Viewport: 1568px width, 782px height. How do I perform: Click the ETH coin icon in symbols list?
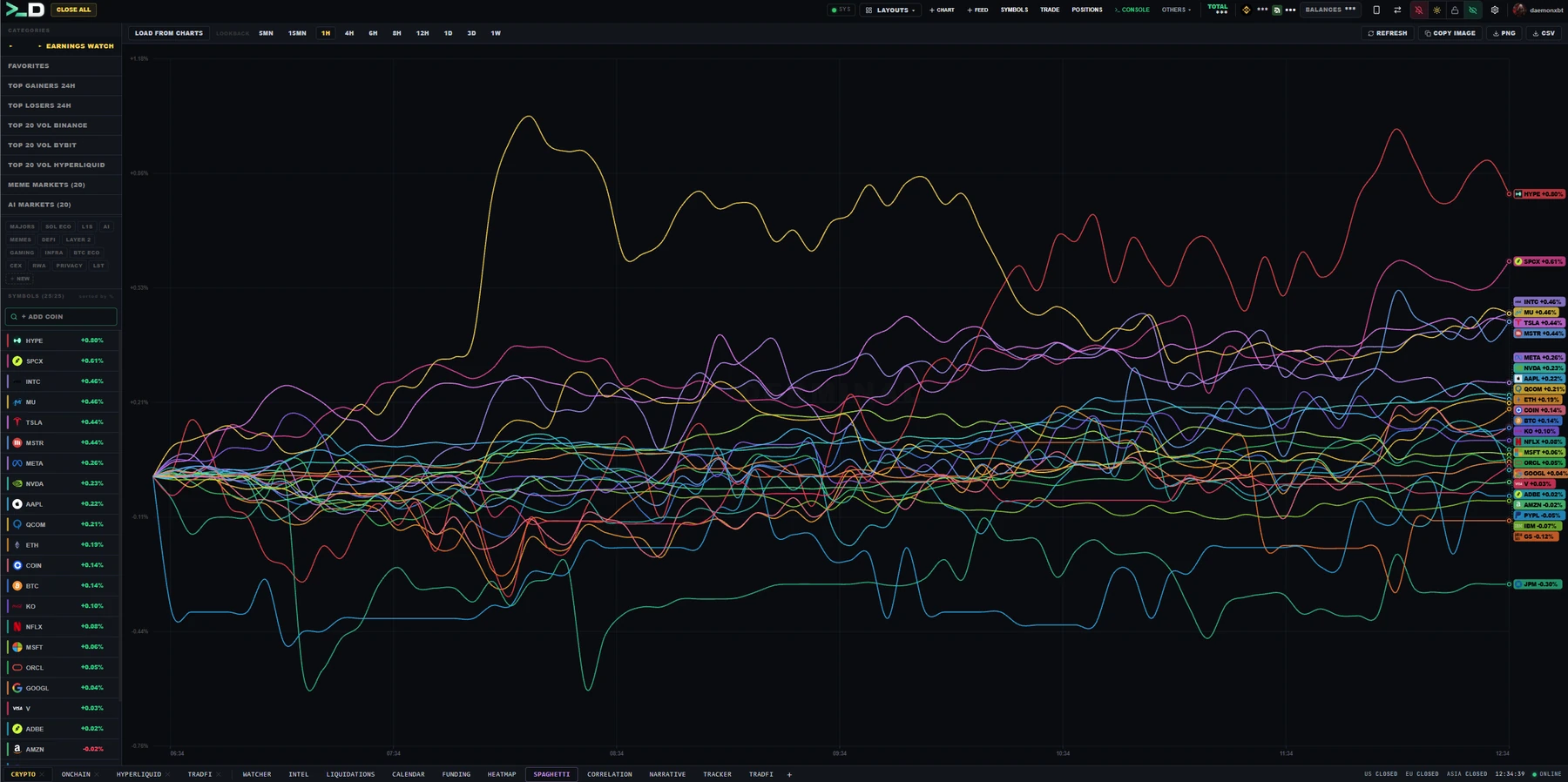click(x=17, y=545)
